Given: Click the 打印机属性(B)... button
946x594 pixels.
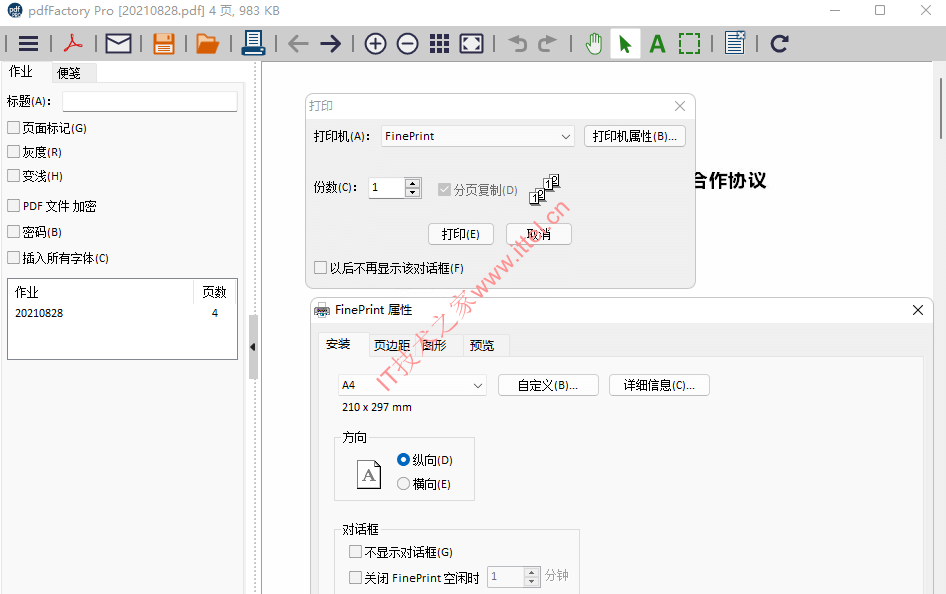Looking at the screenshot, I should click(x=635, y=136).
